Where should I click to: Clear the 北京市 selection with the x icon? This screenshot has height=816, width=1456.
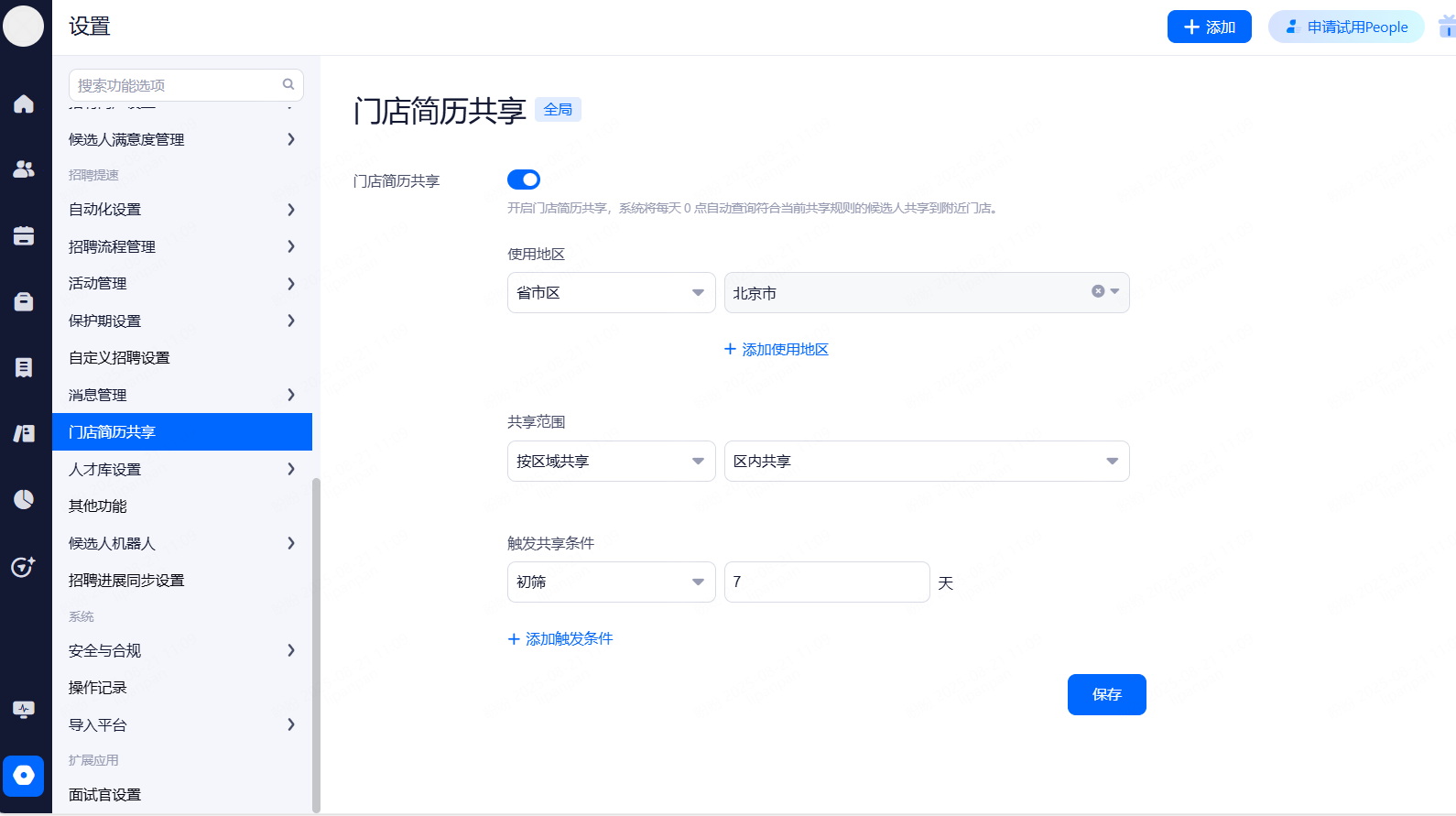point(1097,291)
